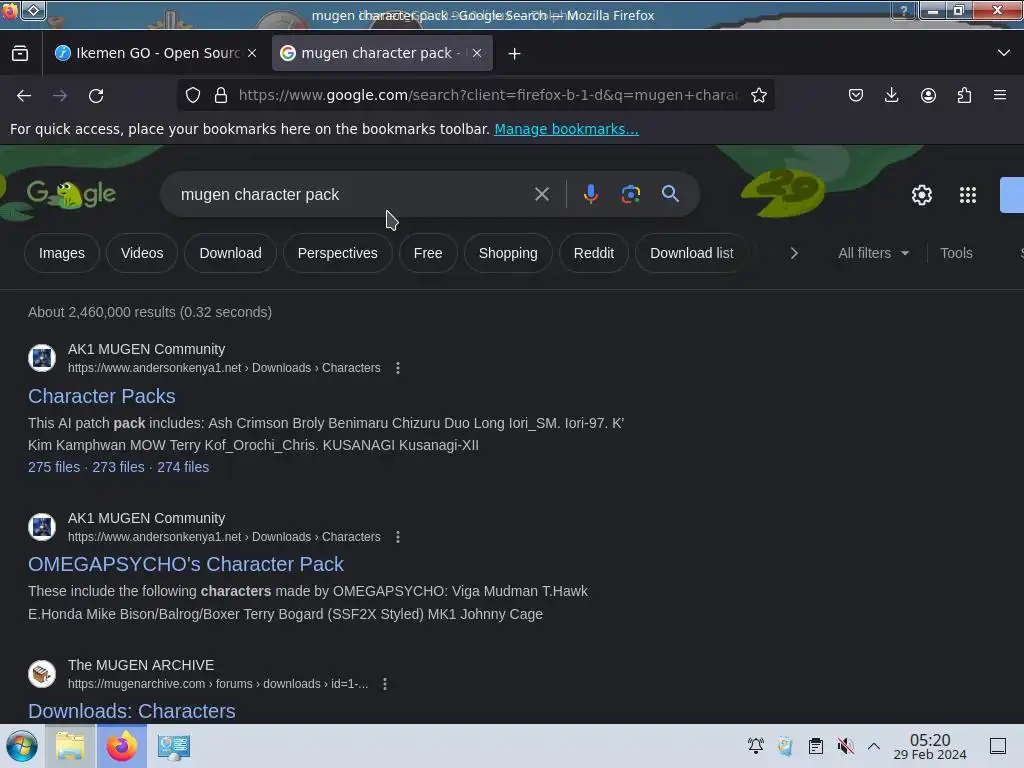Start Google voice search microphone
The image size is (1024, 768).
click(590, 194)
